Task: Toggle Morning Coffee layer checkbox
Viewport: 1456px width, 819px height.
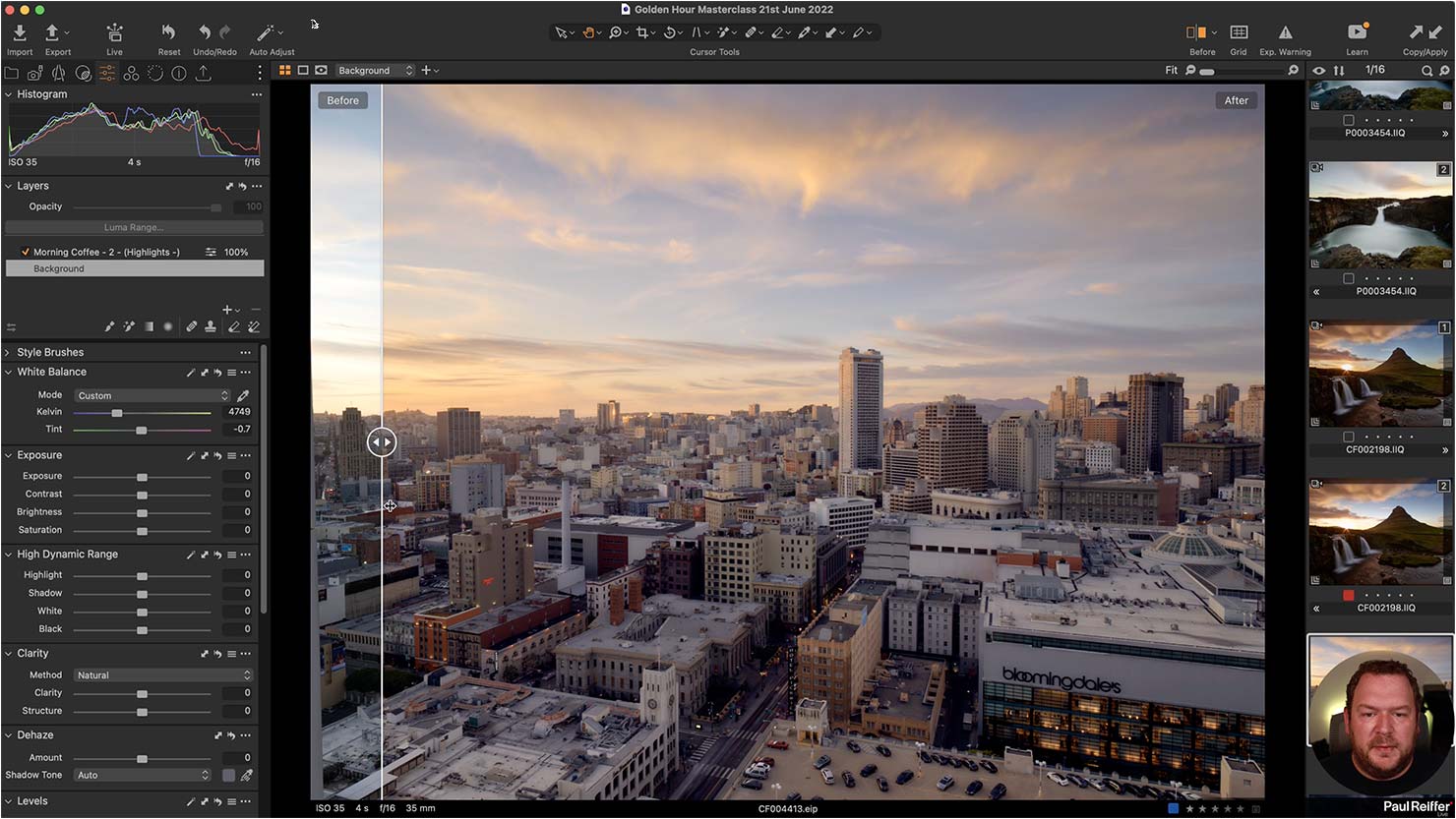Action: coord(26,252)
